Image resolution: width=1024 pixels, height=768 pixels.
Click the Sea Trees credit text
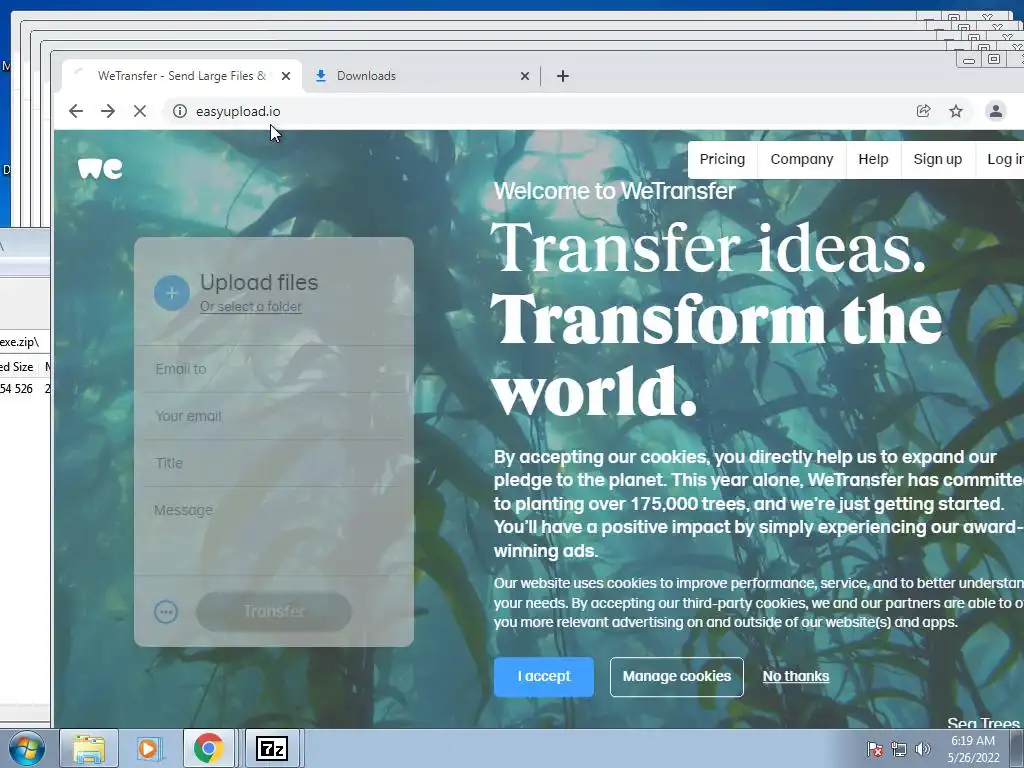click(984, 723)
